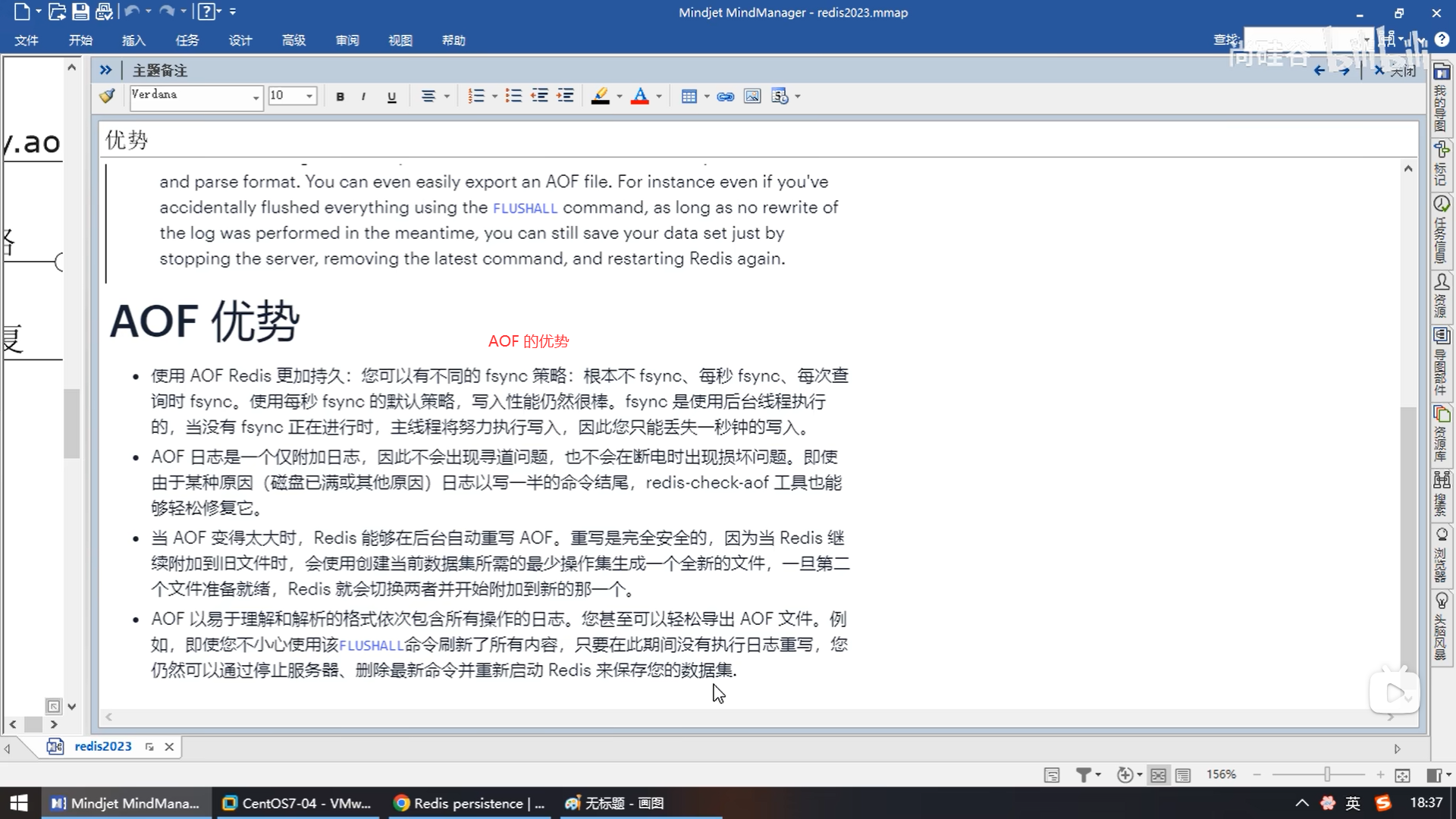Switch to Redis persistence Chrome taskbar window
The width and height of the screenshot is (1456, 819).
(470, 803)
